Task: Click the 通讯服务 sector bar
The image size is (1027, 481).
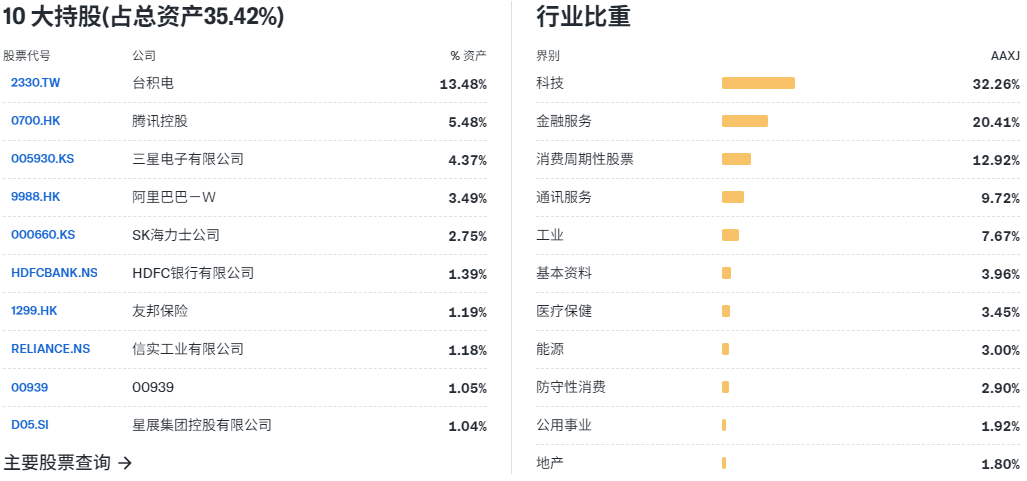Action: point(733,197)
